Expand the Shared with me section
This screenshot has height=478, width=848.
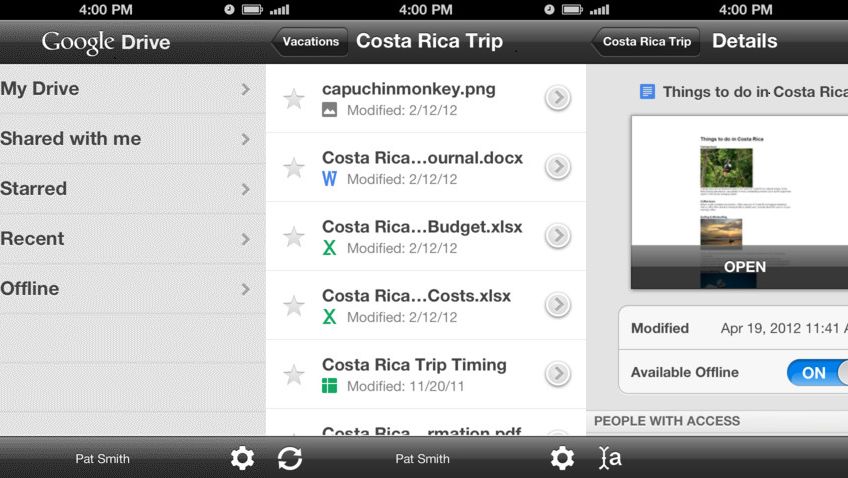click(x=245, y=139)
